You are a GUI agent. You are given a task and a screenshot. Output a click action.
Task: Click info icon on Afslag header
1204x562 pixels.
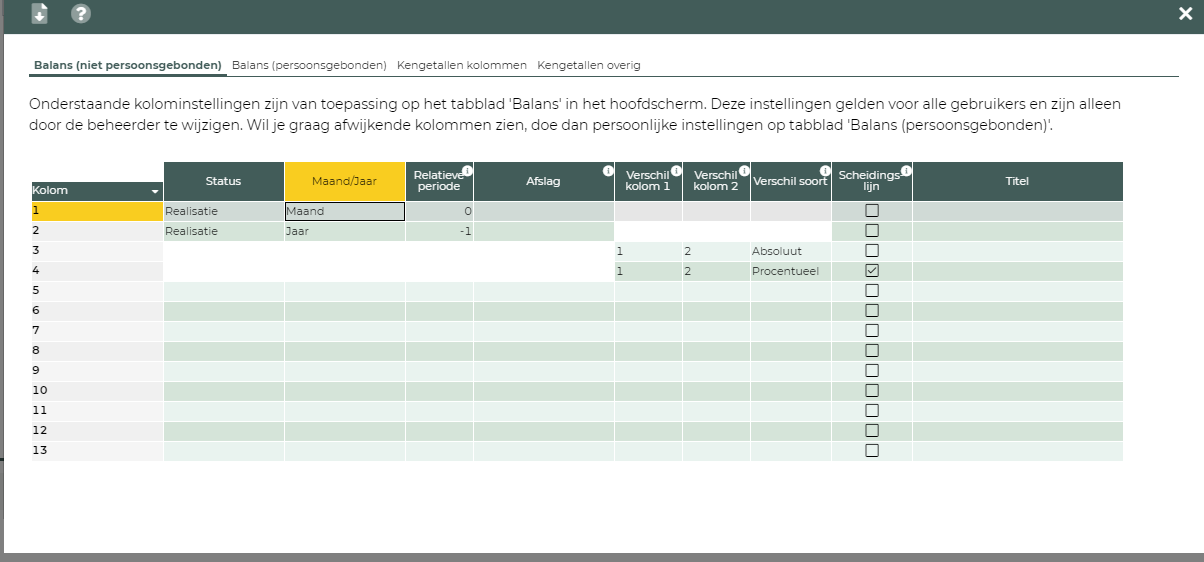click(x=608, y=171)
